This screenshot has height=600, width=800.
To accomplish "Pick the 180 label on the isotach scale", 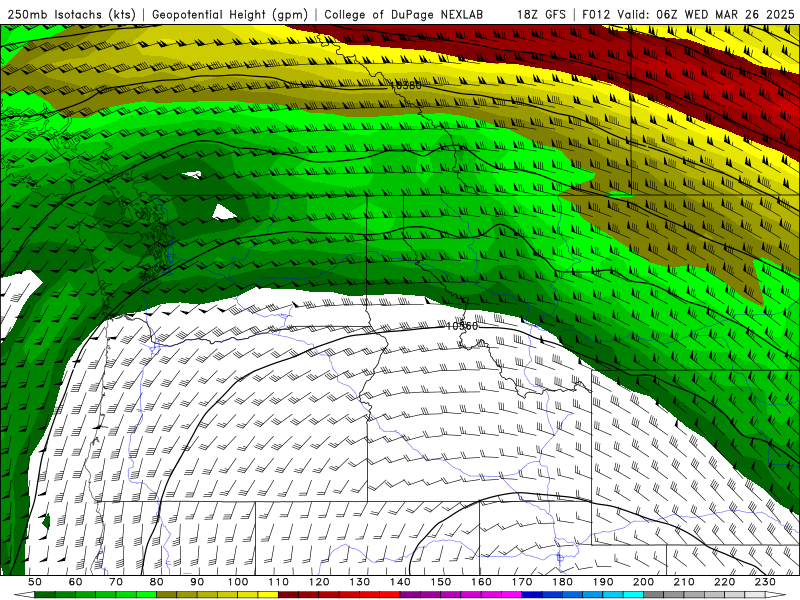I will [562, 582].
